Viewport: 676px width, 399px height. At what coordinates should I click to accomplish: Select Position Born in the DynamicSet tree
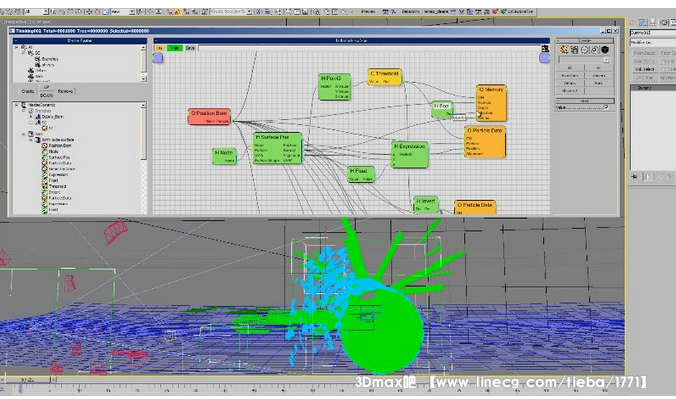[59, 146]
